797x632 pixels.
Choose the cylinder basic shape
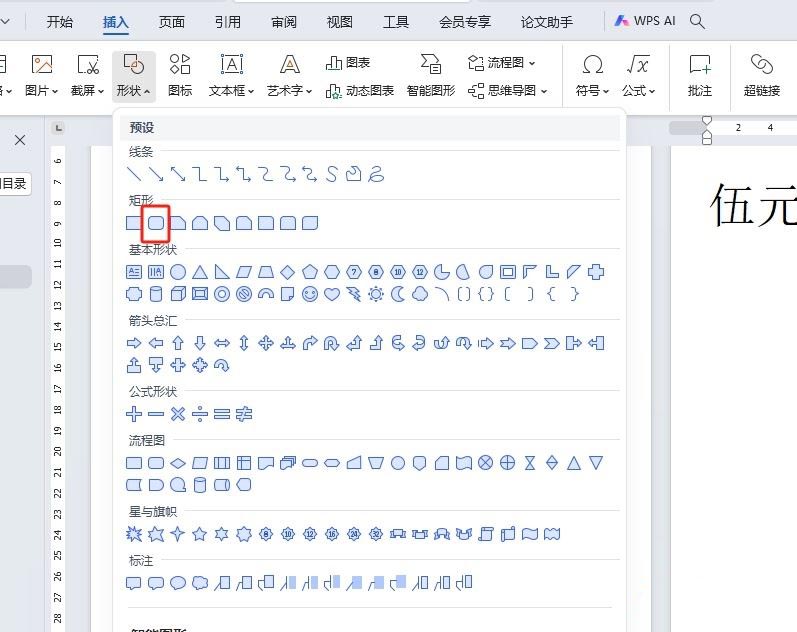click(156, 294)
